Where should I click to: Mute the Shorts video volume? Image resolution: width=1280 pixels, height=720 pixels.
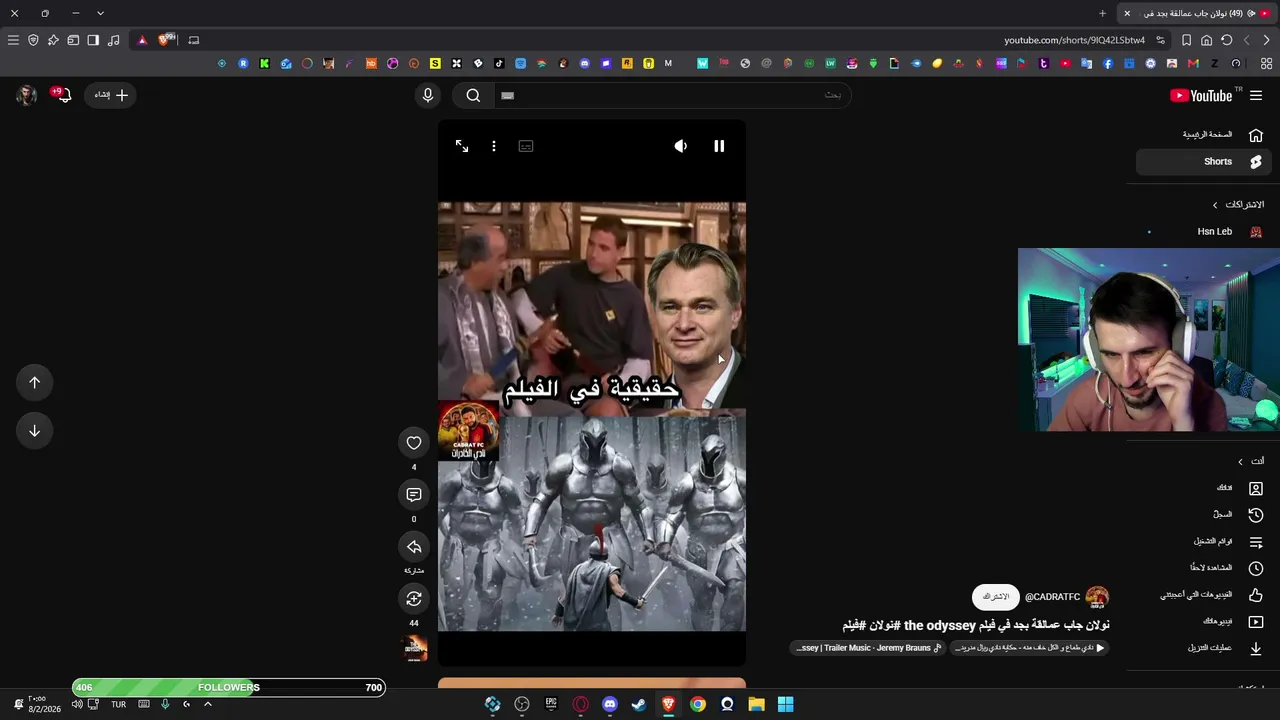click(x=681, y=146)
